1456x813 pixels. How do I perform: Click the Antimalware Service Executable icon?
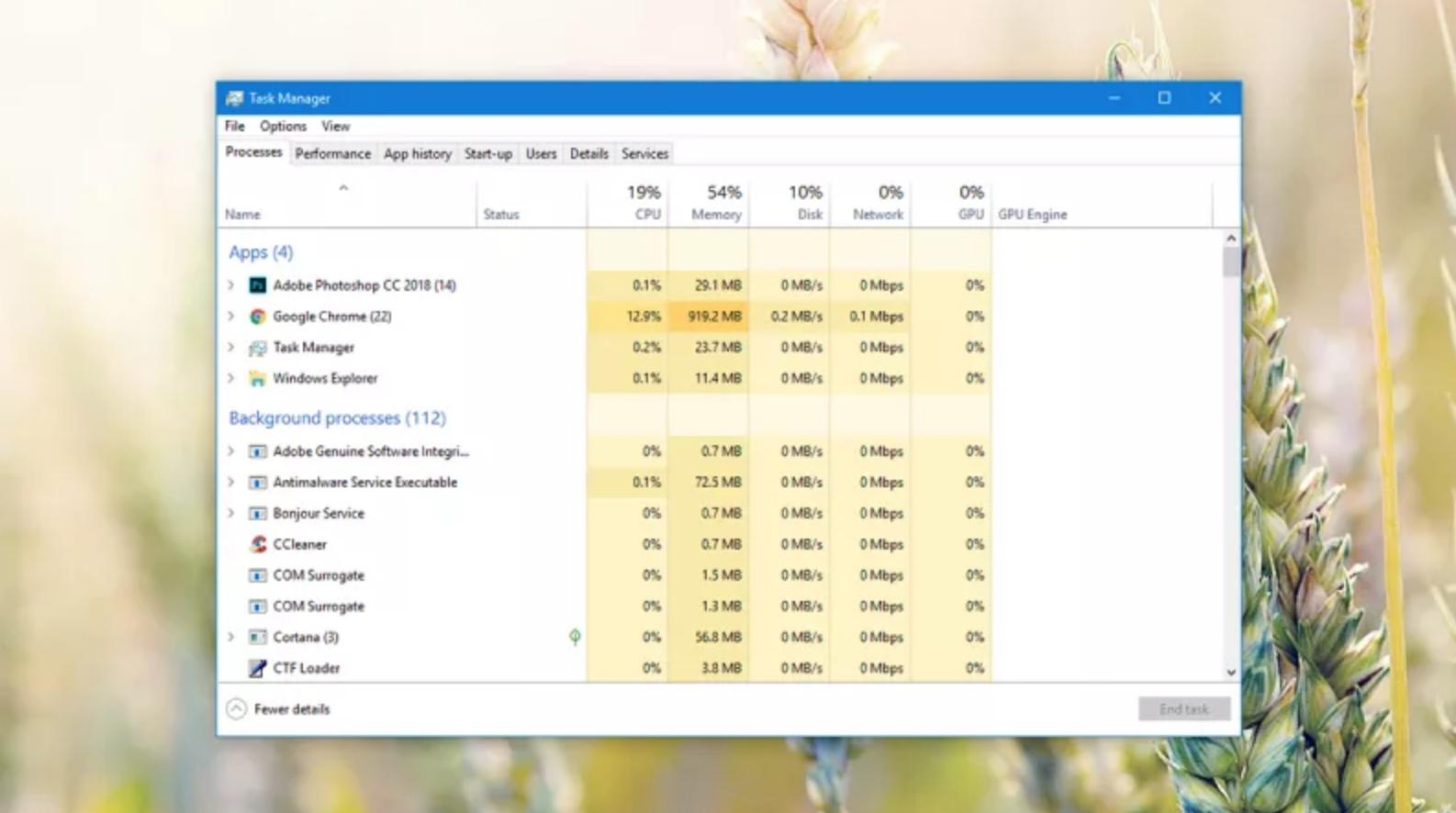pos(258,483)
